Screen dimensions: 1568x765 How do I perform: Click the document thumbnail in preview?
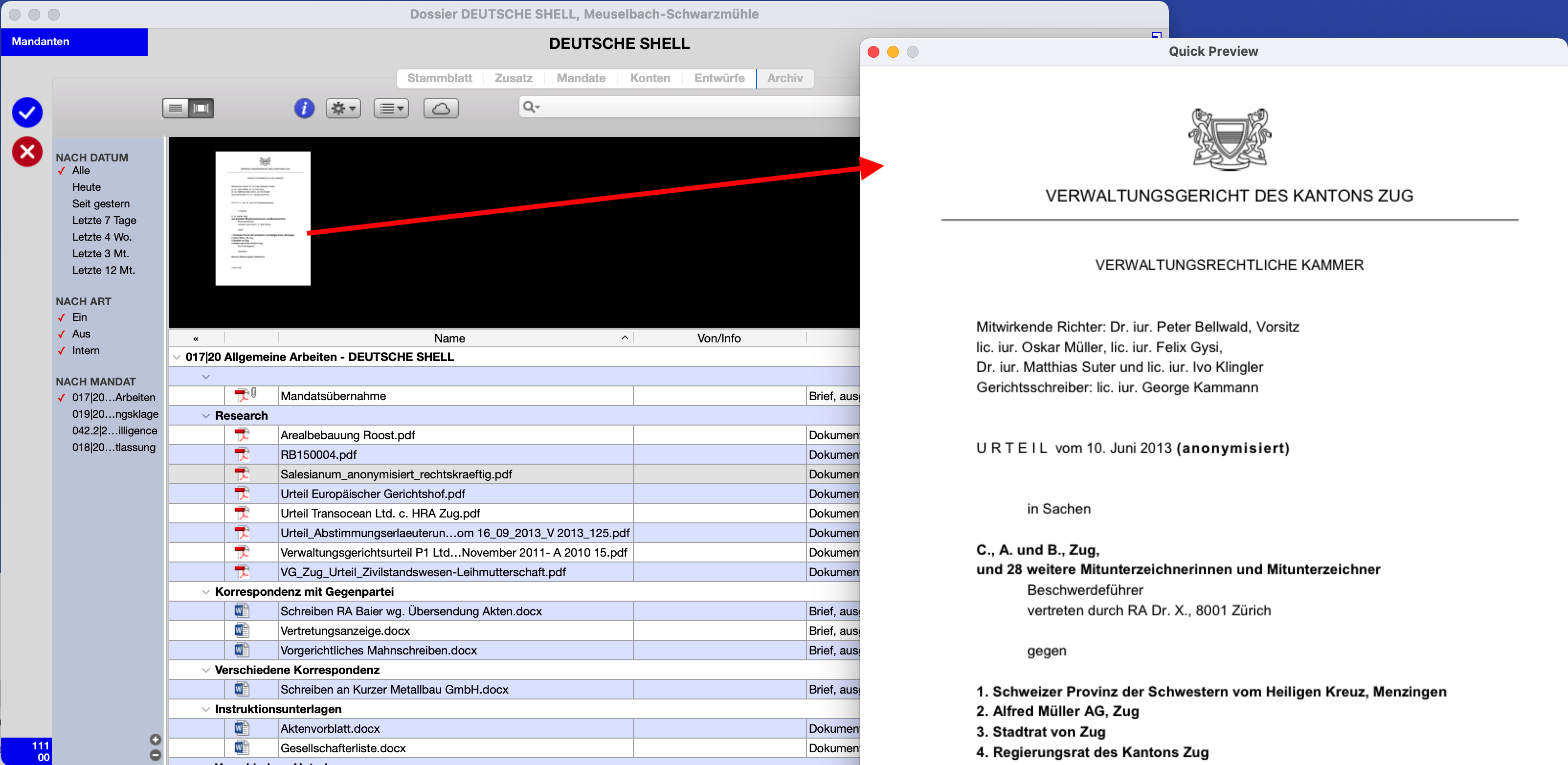click(x=263, y=218)
